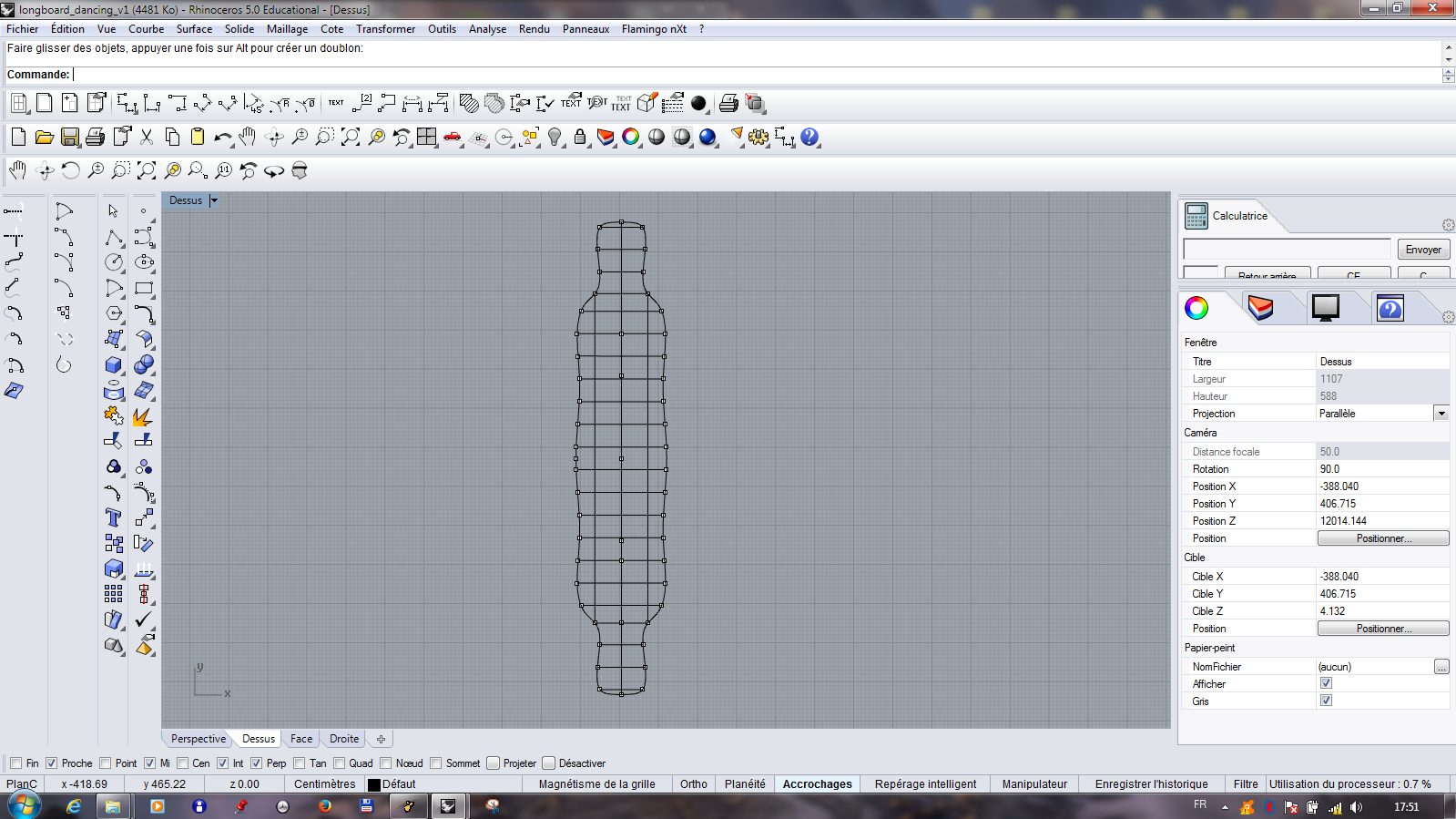
Task: Expand the Projection dropdown
Action: coord(1441,414)
